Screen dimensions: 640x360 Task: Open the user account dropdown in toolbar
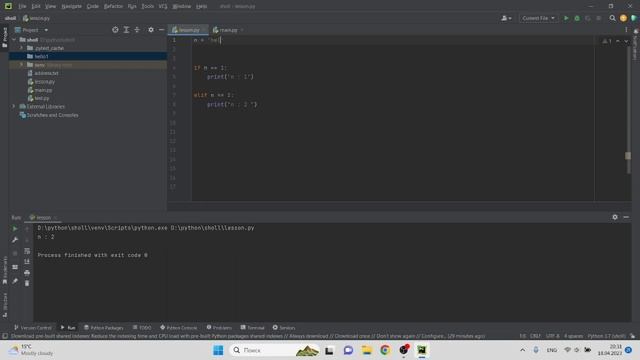[x=506, y=18]
